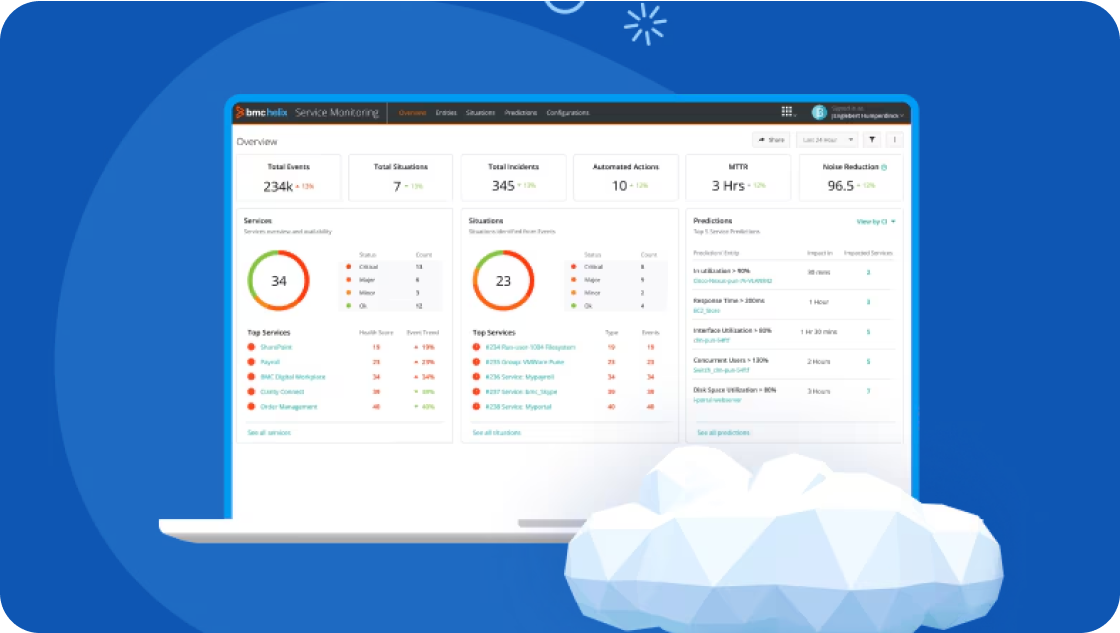
Task: Click the Noise Reduction info icon
Action: tap(884, 167)
